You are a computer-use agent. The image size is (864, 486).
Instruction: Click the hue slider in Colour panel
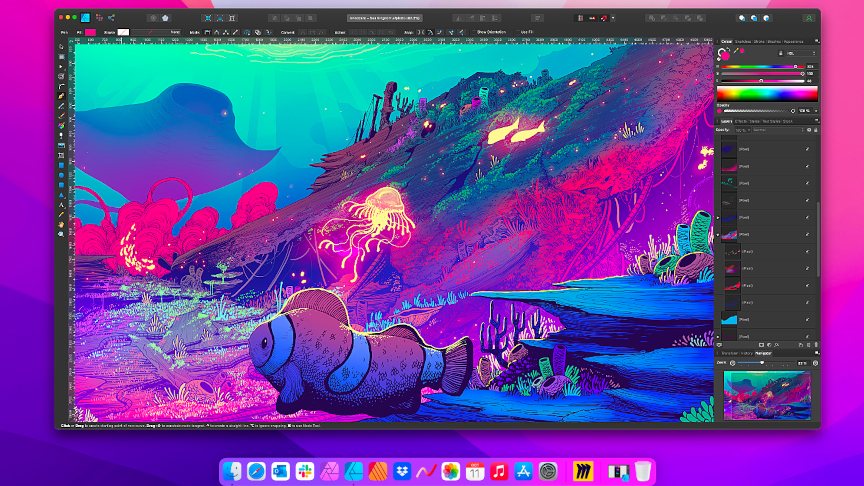[x=762, y=67]
